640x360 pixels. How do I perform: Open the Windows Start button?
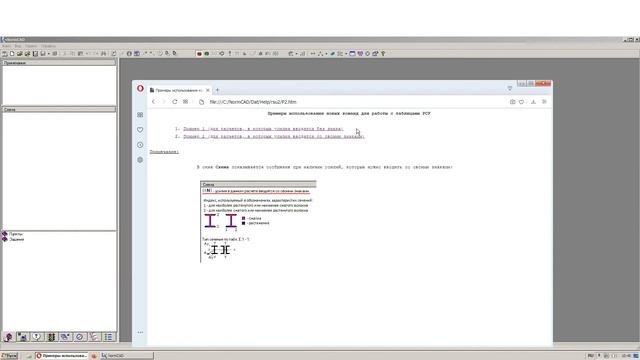pyautogui.click(x=9, y=356)
